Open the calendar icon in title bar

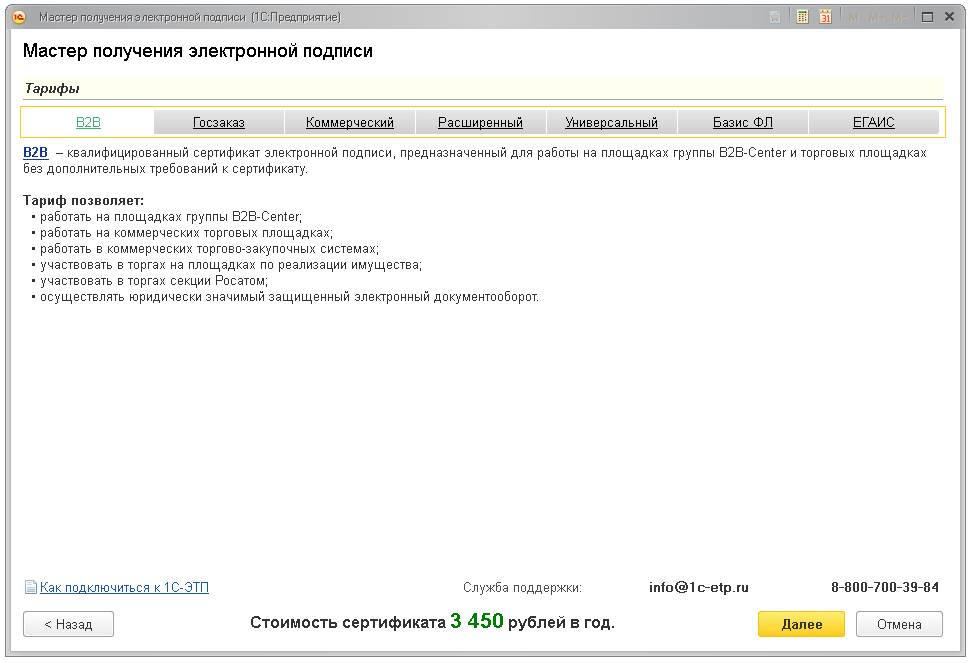pos(825,17)
